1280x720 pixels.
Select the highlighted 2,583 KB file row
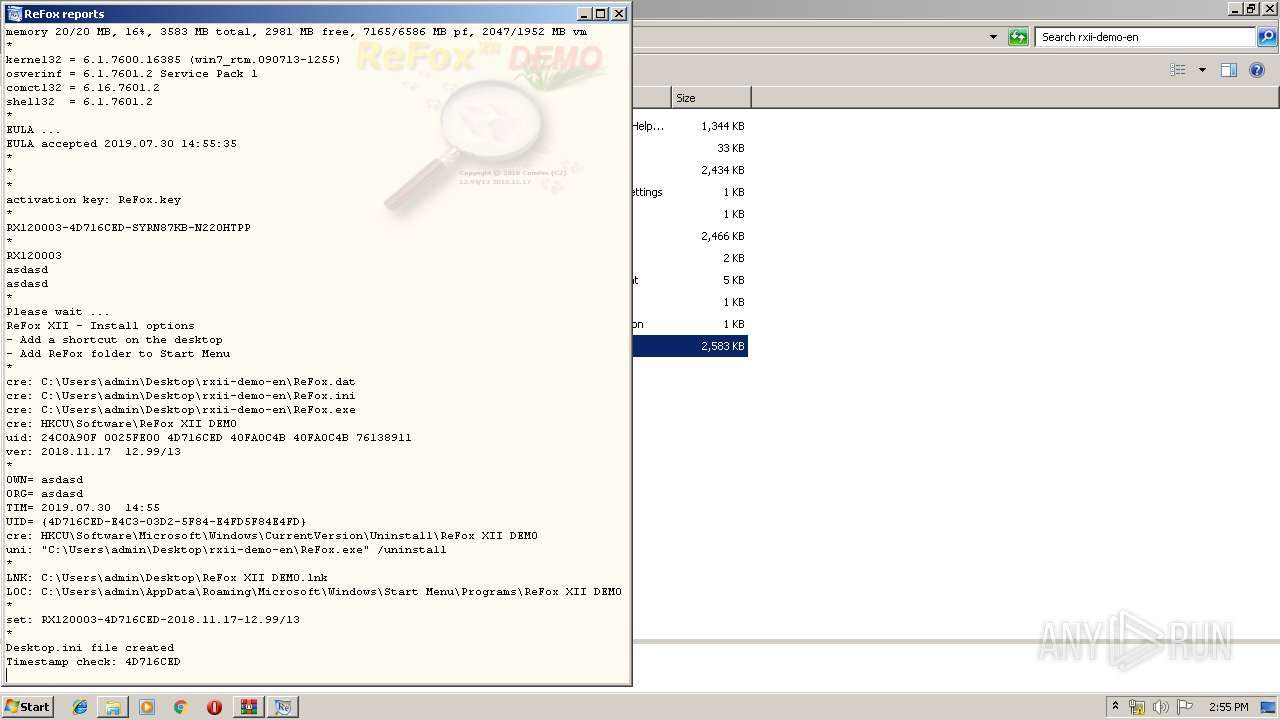click(690, 346)
